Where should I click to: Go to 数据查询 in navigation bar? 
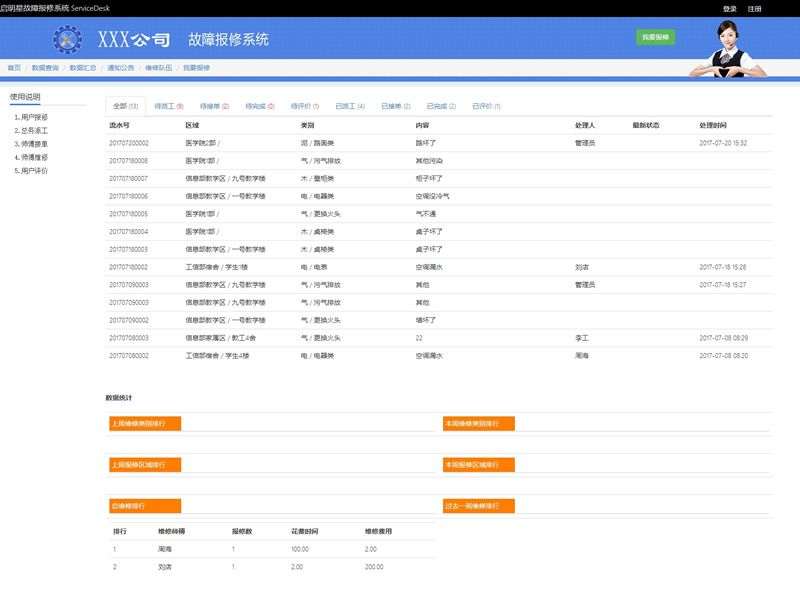45,68
